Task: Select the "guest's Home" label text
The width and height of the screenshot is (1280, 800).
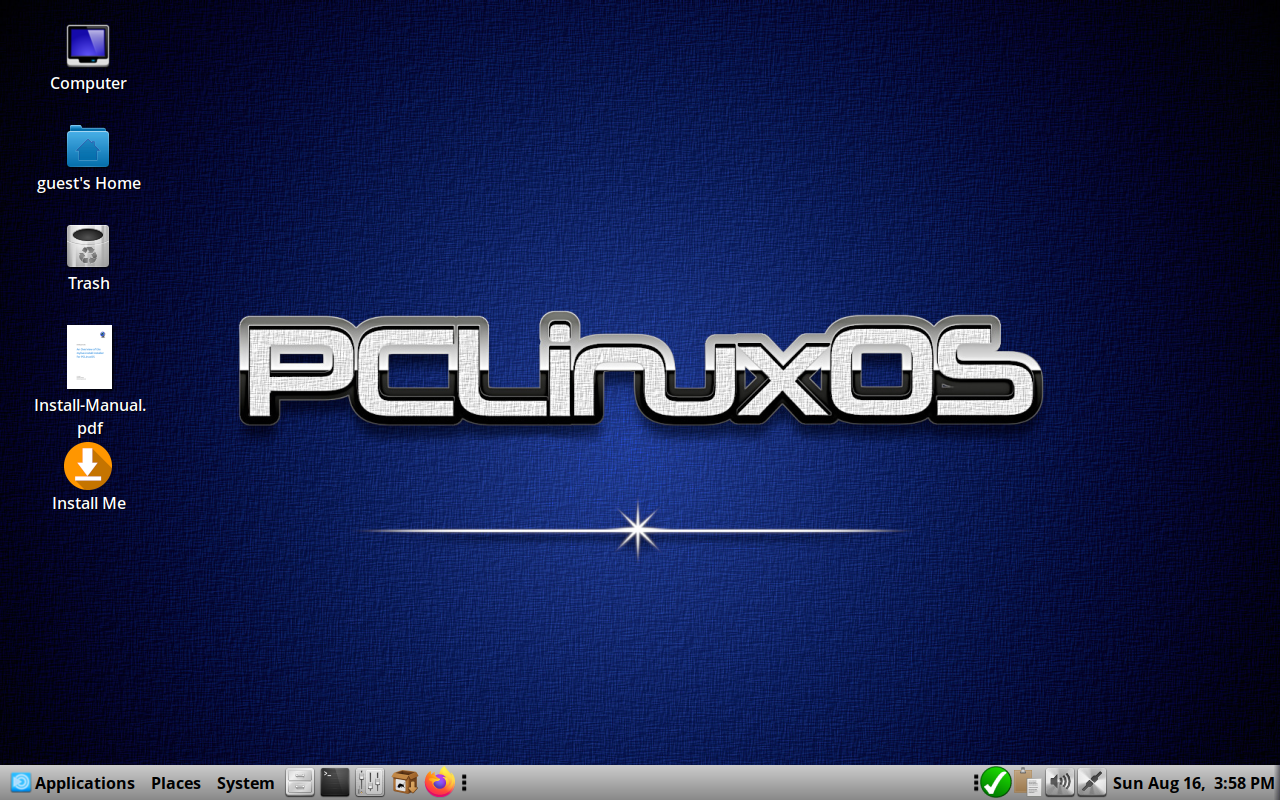Action: [89, 183]
